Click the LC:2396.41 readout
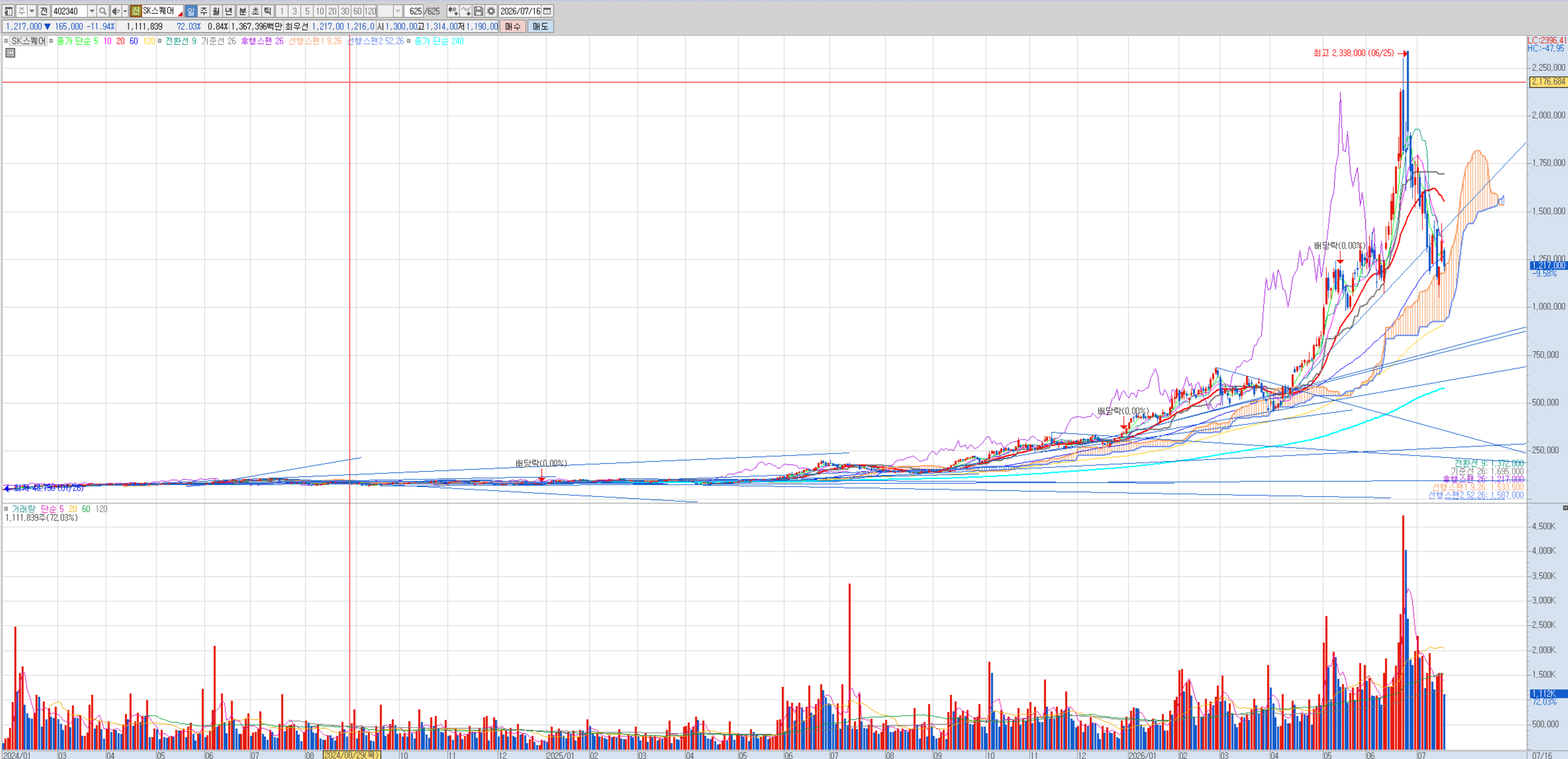The image size is (1568, 759). pyautogui.click(x=1547, y=40)
